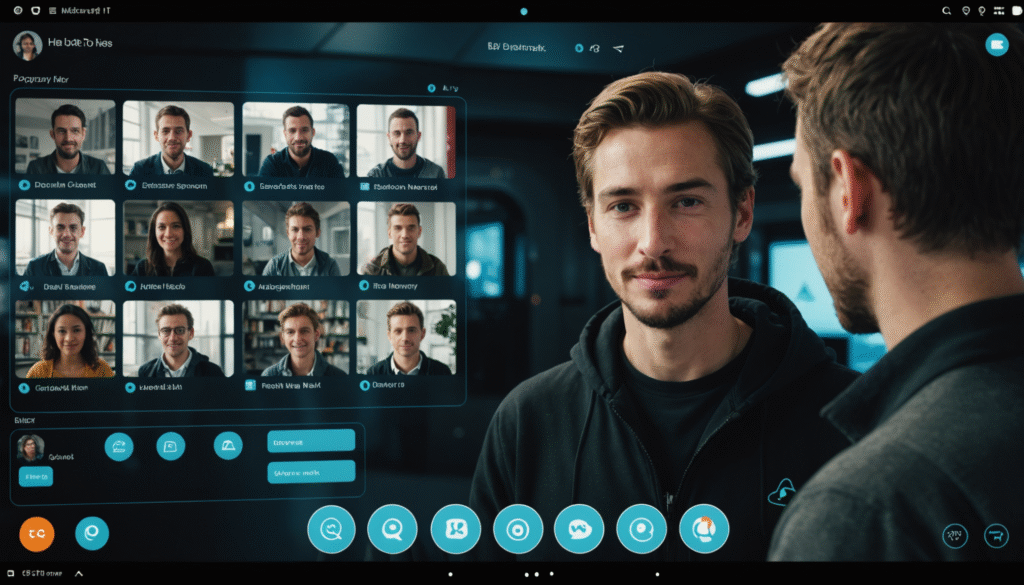
Task: Click the screen-shaped round icon in the lower-left panel
Action: 170,446
